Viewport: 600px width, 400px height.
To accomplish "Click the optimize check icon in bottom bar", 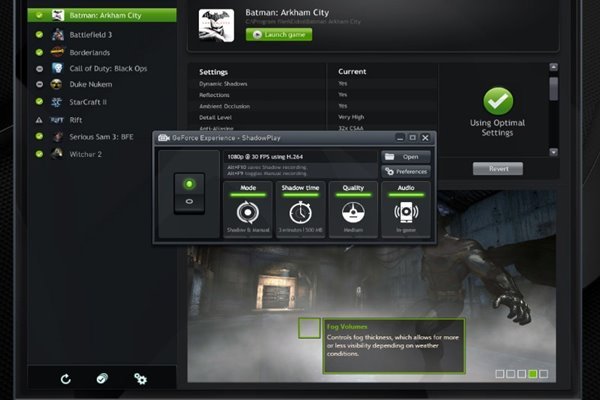I will coord(102,379).
